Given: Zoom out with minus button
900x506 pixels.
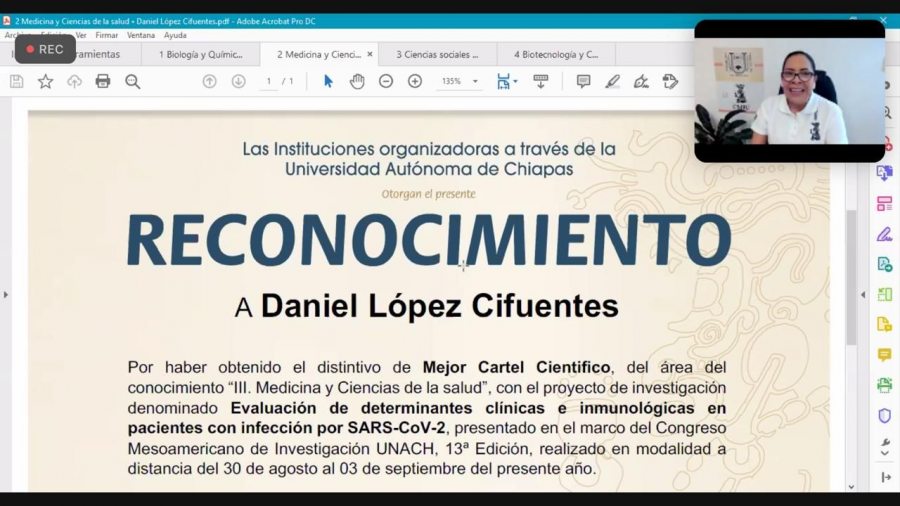Looking at the screenshot, I should tap(386, 81).
